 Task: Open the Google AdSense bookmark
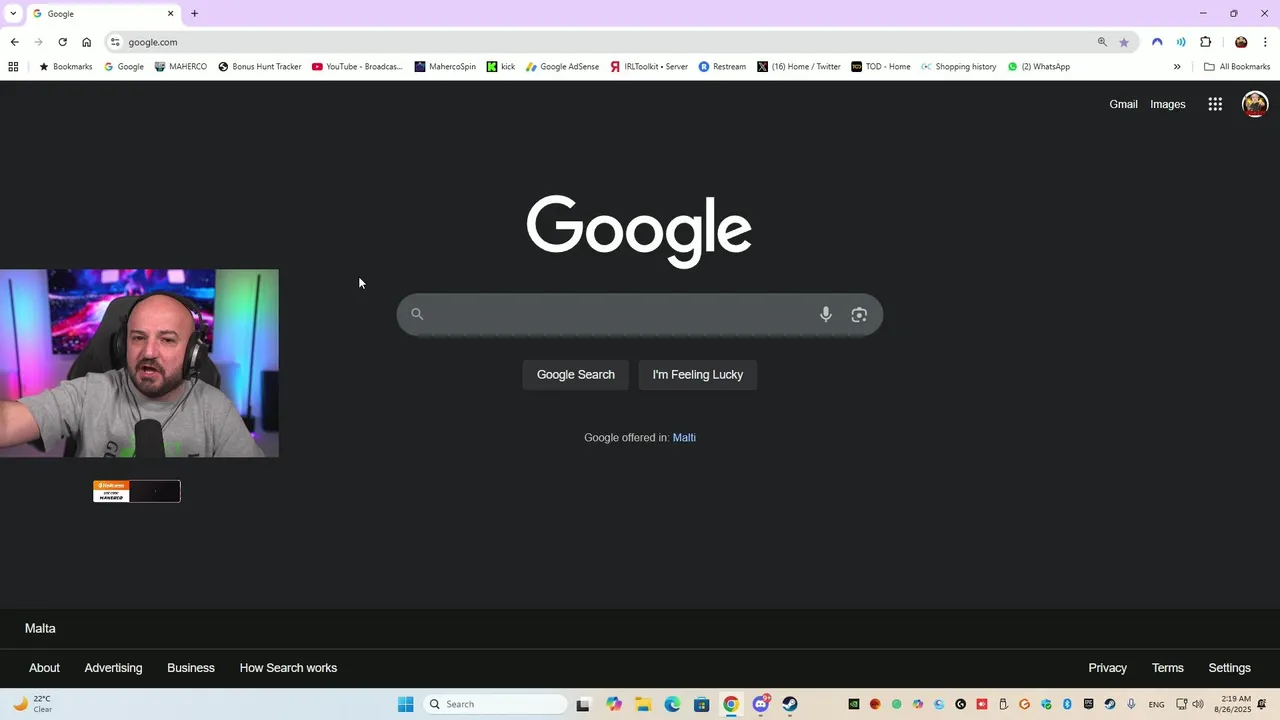(x=562, y=66)
